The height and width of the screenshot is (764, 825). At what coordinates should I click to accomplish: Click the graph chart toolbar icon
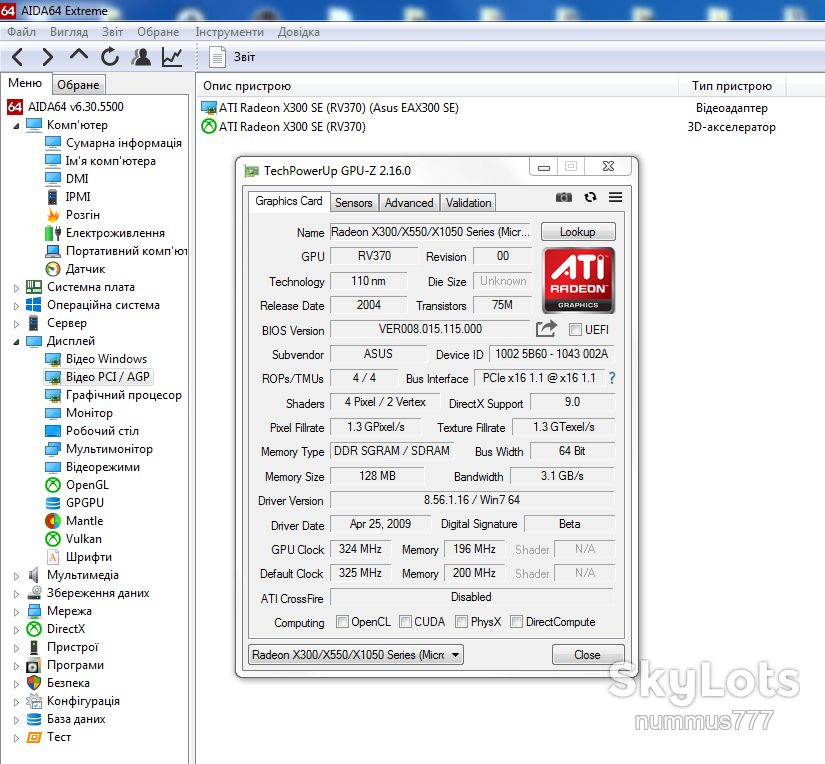(172, 56)
